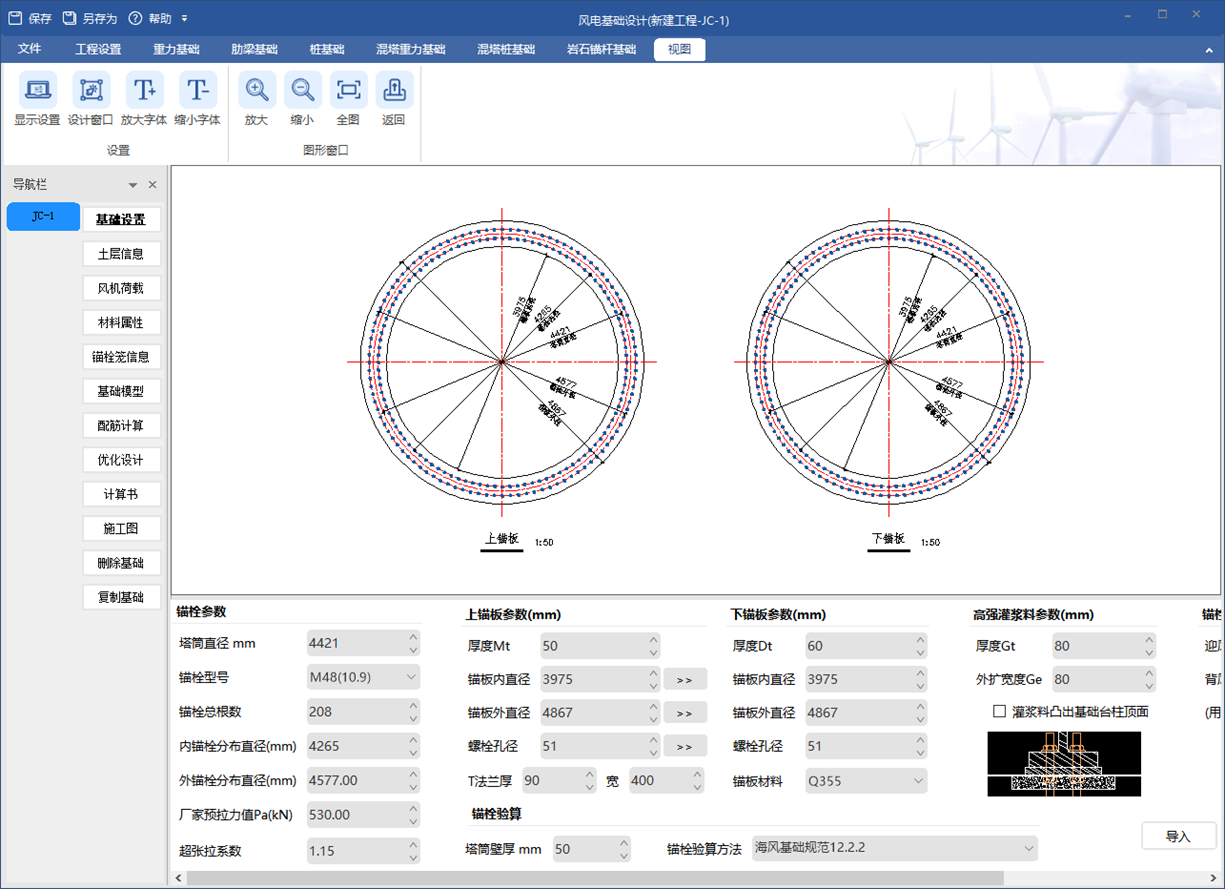Select 锚栓笼信息 in the navigation list
This screenshot has width=1225, height=889.
[121, 357]
